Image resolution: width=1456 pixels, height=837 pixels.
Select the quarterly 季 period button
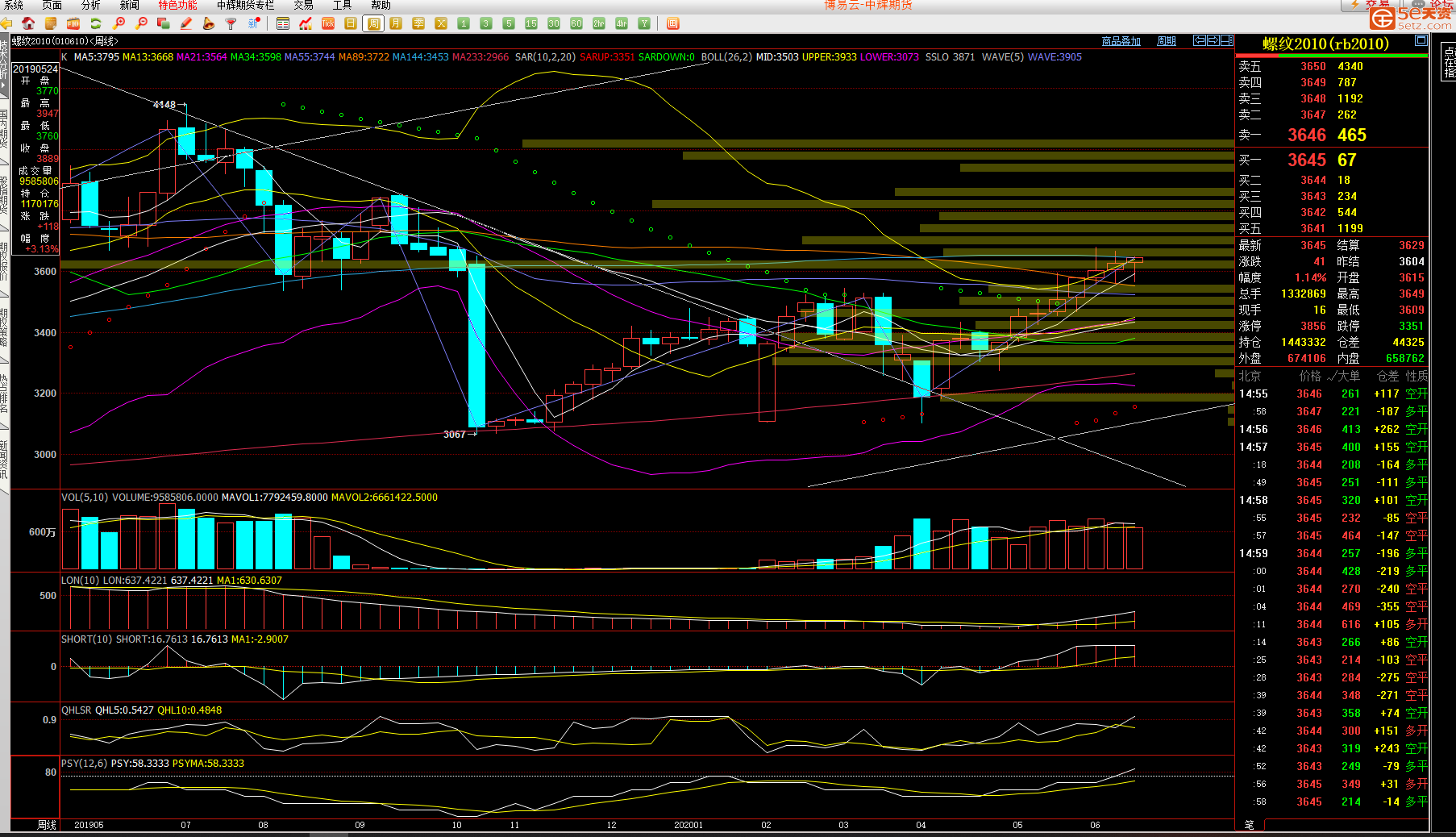click(x=418, y=23)
